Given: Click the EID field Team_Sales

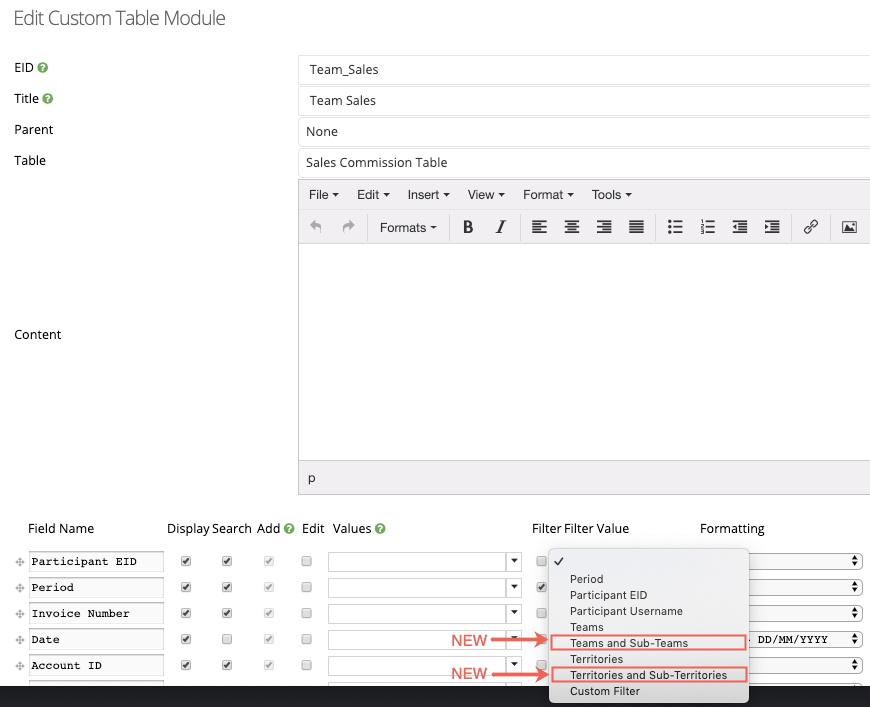Looking at the screenshot, I should 584,70.
